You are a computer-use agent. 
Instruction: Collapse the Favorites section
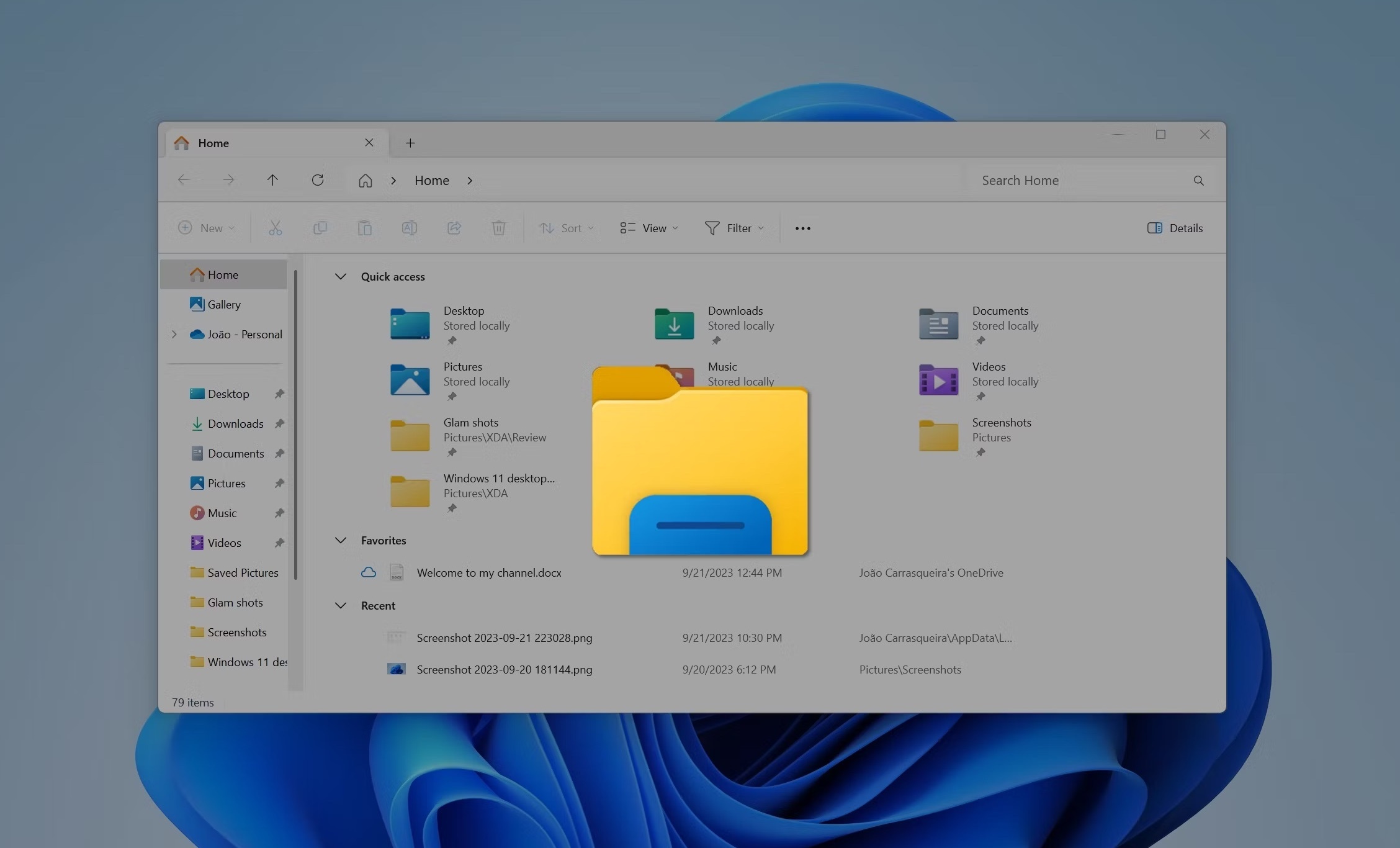click(x=341, y=540)
